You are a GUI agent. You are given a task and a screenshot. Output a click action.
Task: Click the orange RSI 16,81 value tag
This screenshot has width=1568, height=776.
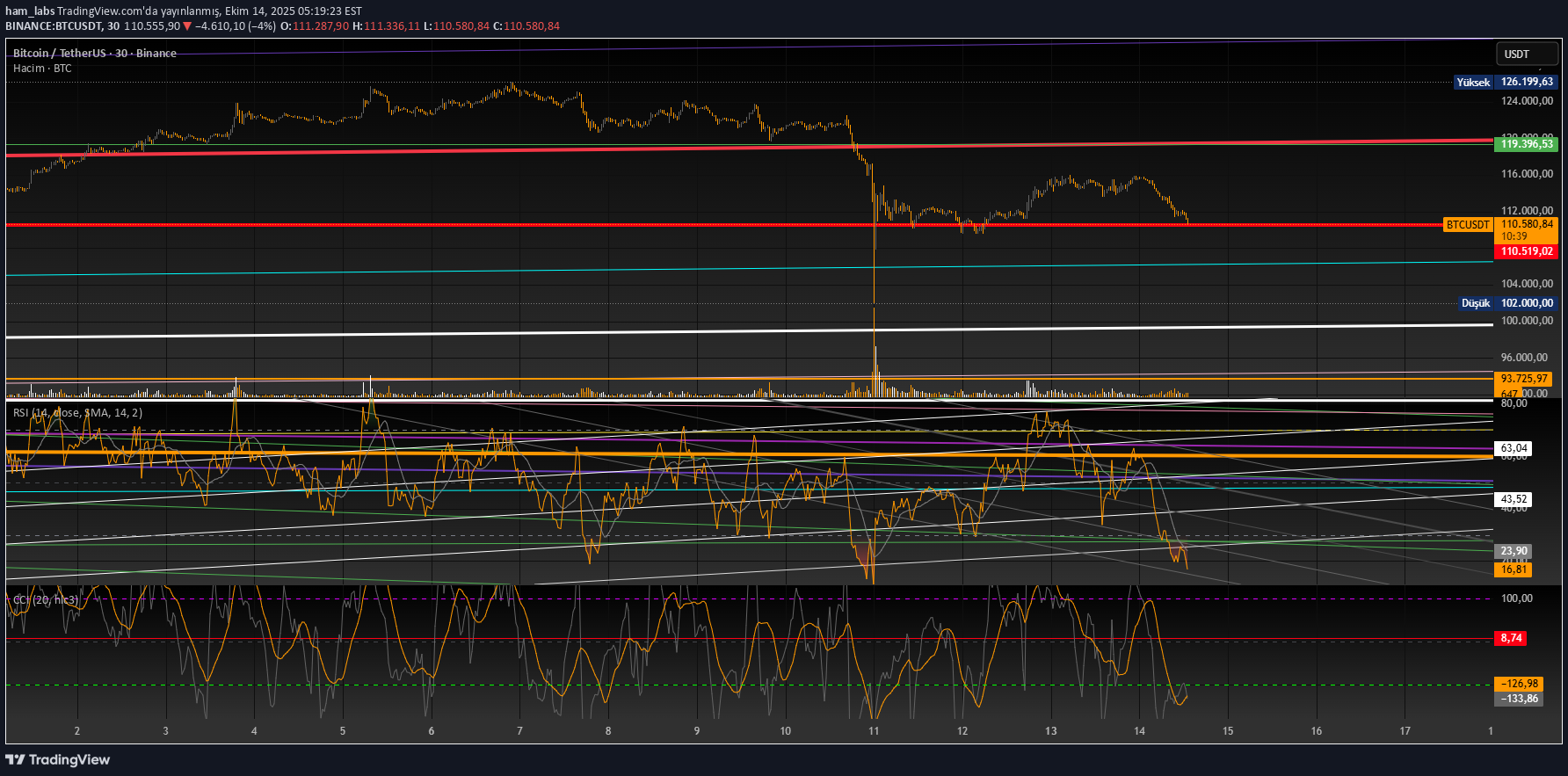(1513, 569)
